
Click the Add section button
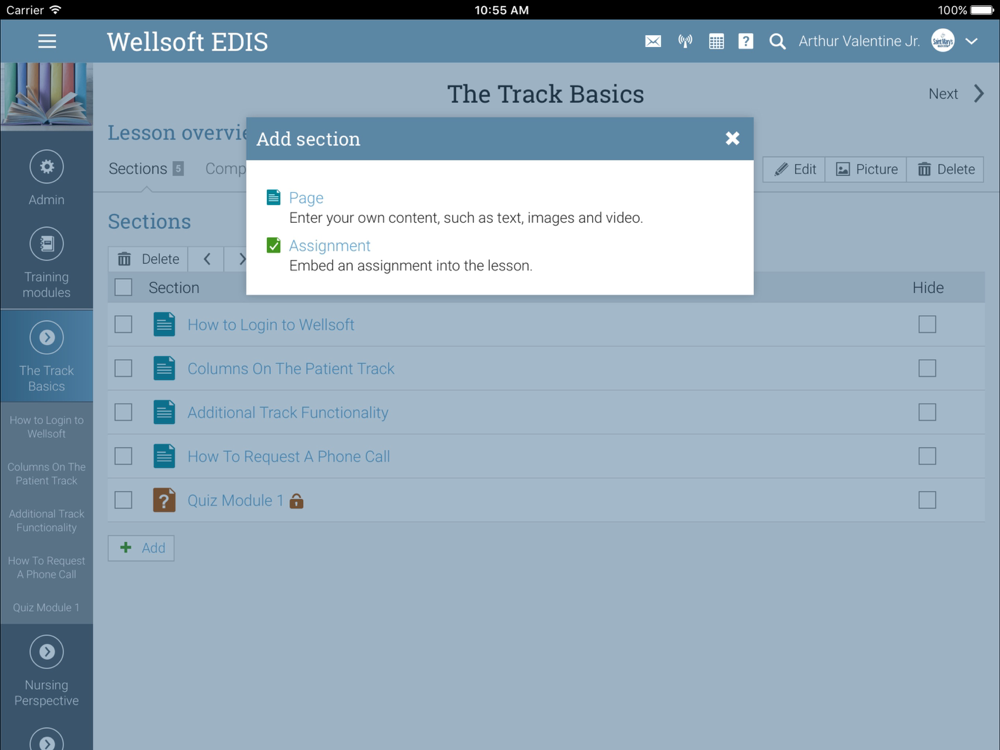tap(142, 548)
